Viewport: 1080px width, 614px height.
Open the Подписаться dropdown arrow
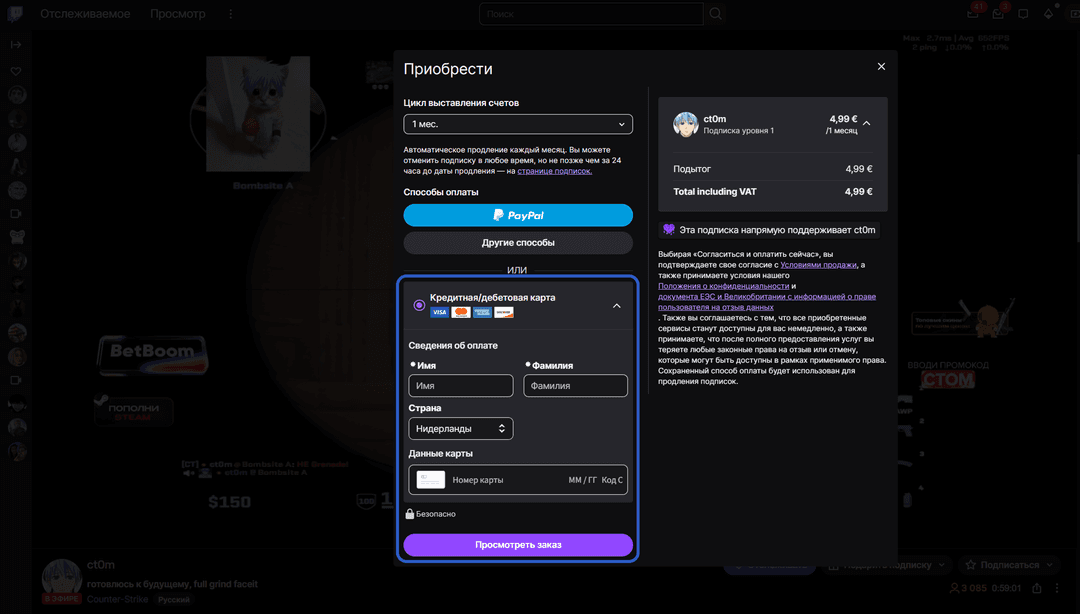coord(1050,564)
